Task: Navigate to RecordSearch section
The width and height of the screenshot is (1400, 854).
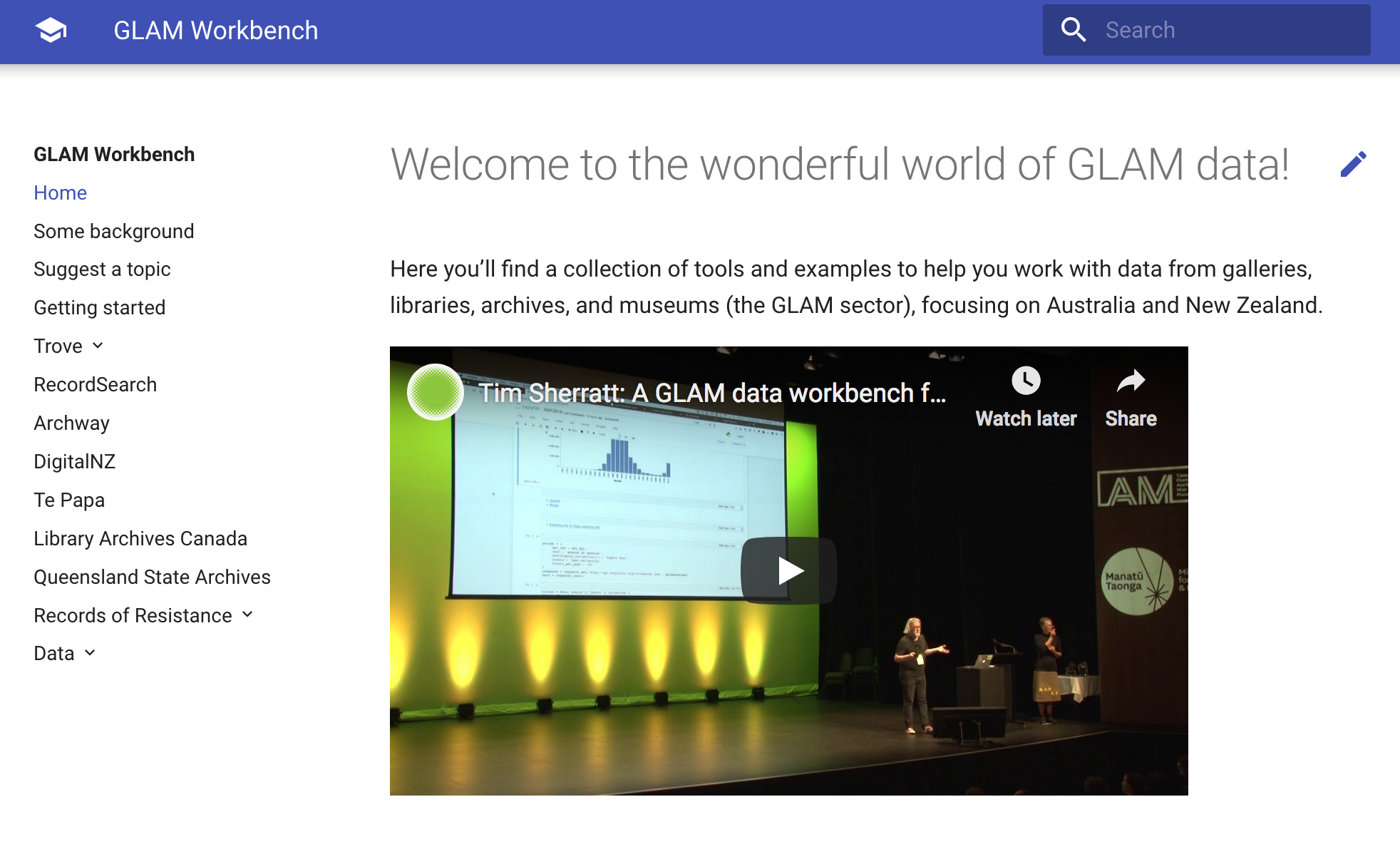Action: point(95,384)
